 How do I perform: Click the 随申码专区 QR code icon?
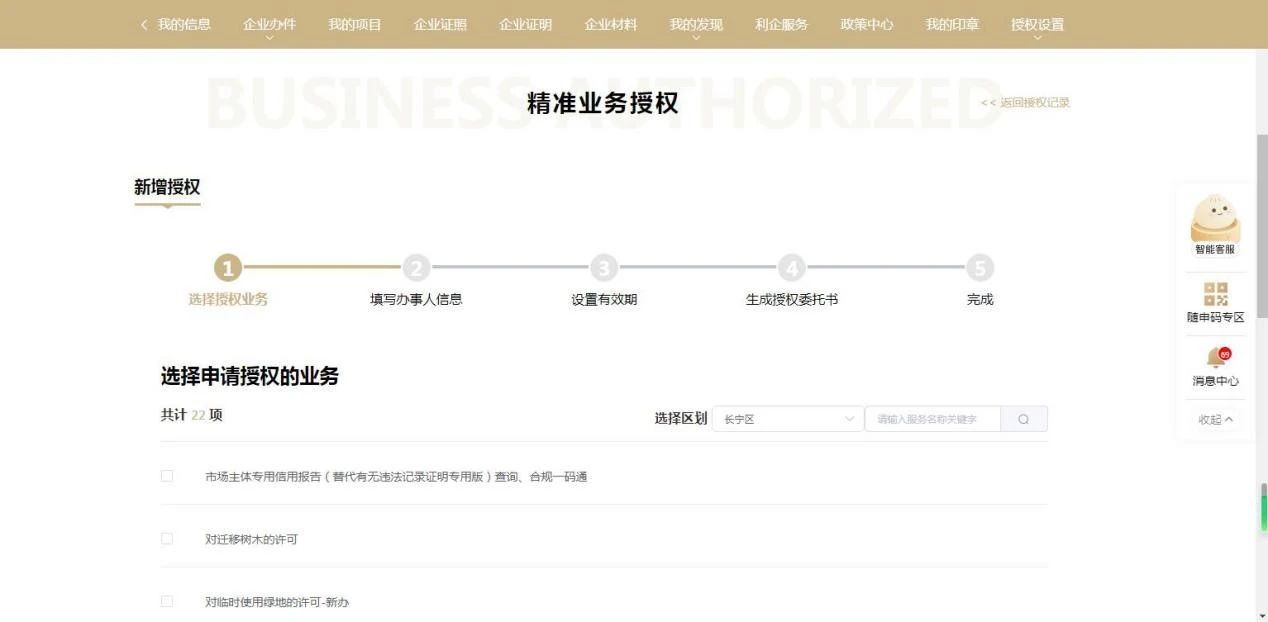(1215, 294)
